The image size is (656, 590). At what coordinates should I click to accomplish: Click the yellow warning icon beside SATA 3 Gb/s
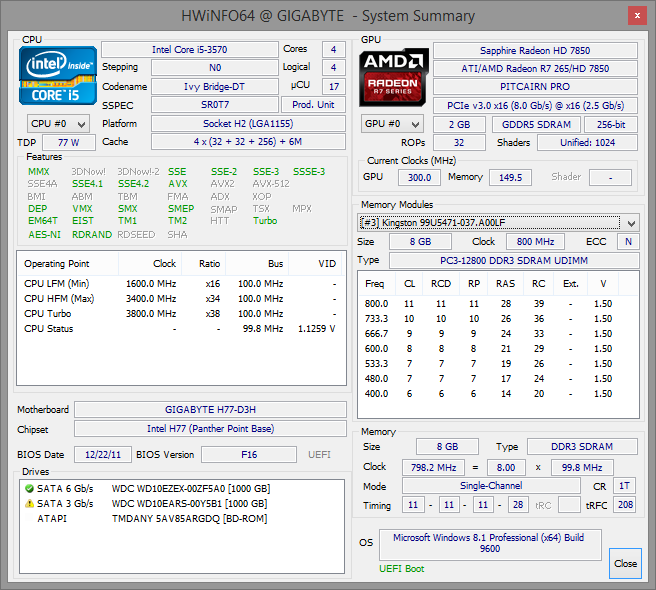tap(29, 503)
